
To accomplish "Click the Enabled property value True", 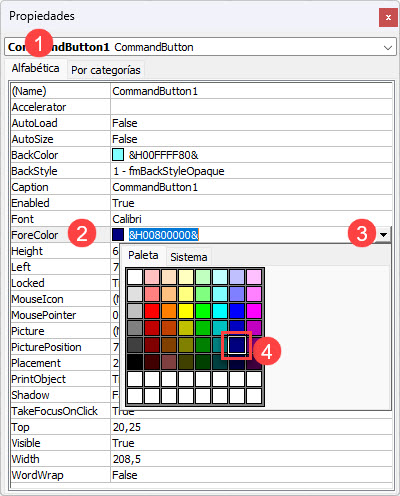I will coord(123,203).
